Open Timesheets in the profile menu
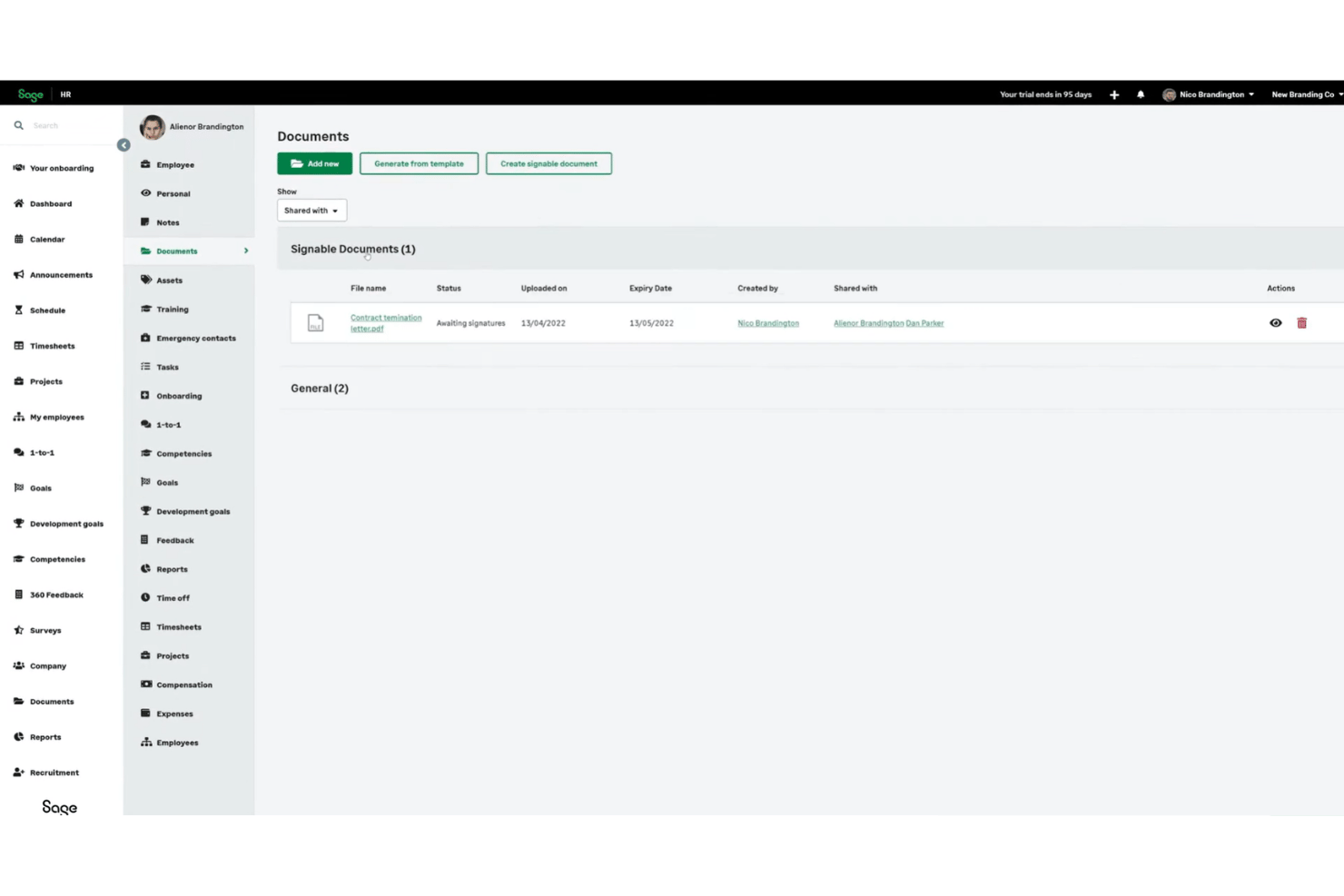The height and width of the screenshot is (896, 1344). click(x=179, y=627)
